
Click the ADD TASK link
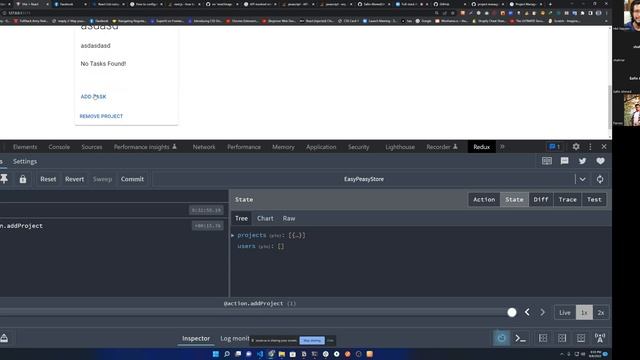coord(93,97)
